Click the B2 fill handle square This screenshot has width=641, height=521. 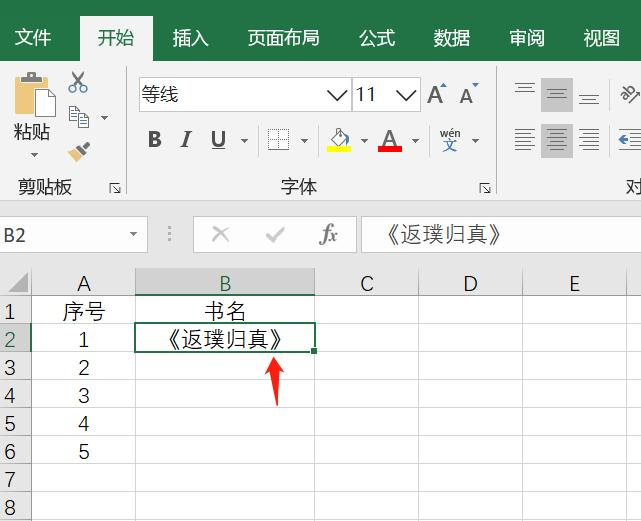click(314, 351)
